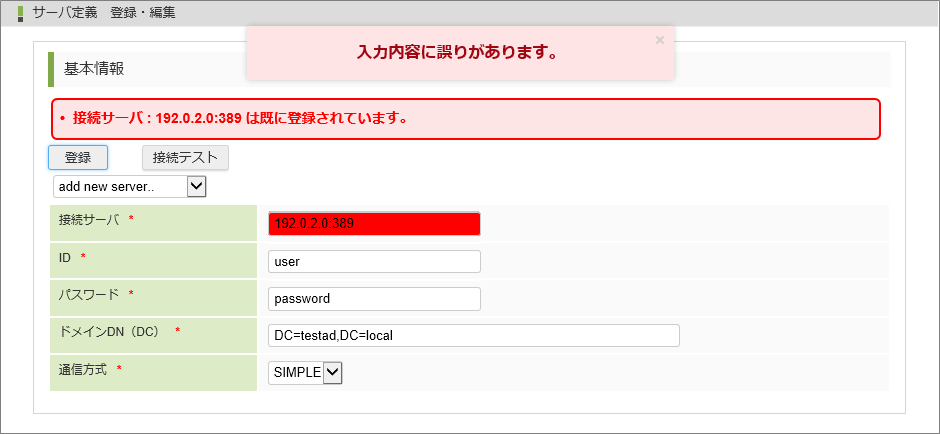Screen dimensions: 940x434
Task: Click the サーバ定義 登録・編集 page title
Action: 104,13
